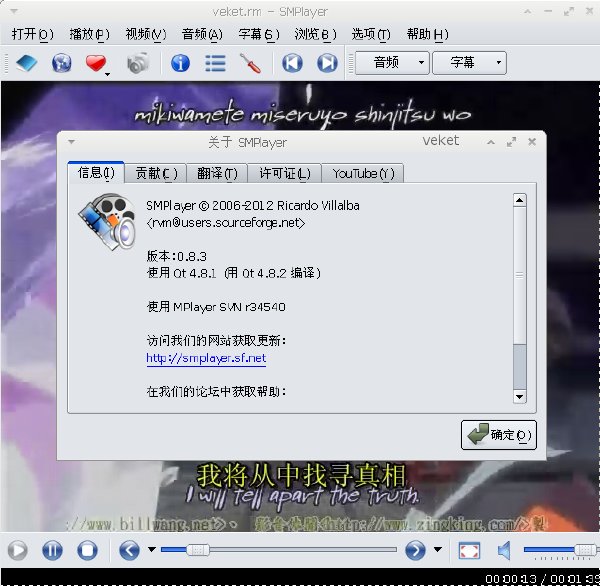Open the about dialog window menu arrow

[71, 142]
